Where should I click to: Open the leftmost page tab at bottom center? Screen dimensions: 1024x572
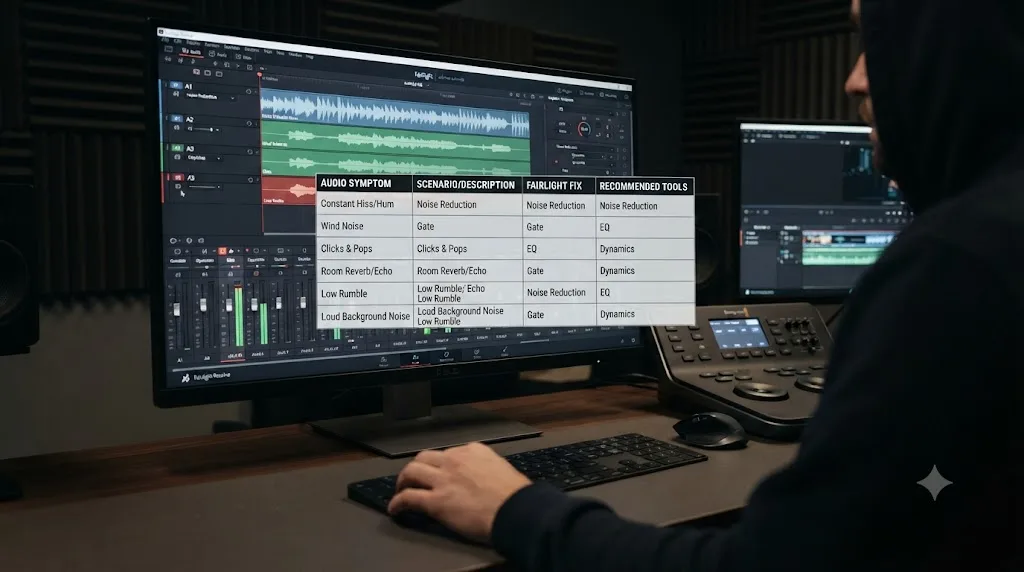click(x=384, y=360)
